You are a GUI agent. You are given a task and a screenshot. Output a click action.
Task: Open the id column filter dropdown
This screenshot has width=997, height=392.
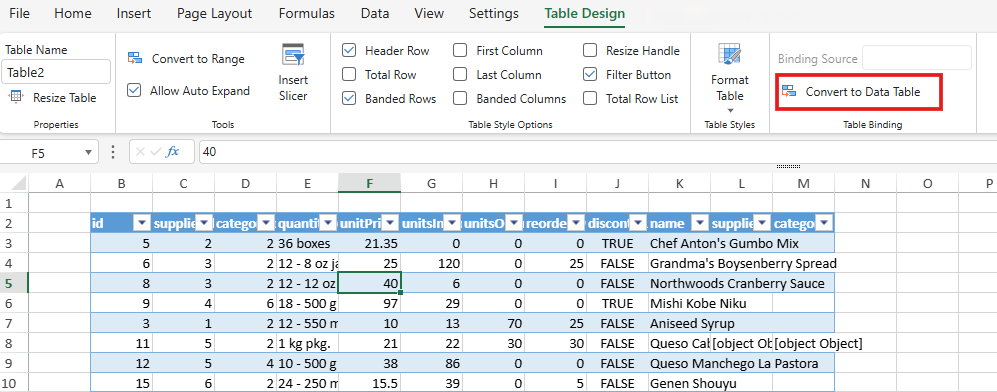pyautogui.click(x=142, y=223)
